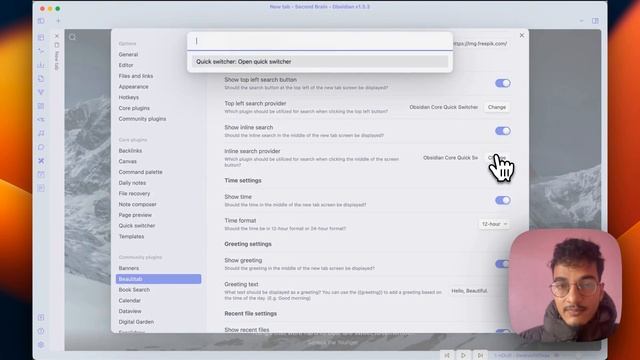
Task: Toggle Show top left search button
Action: [502, 83]
